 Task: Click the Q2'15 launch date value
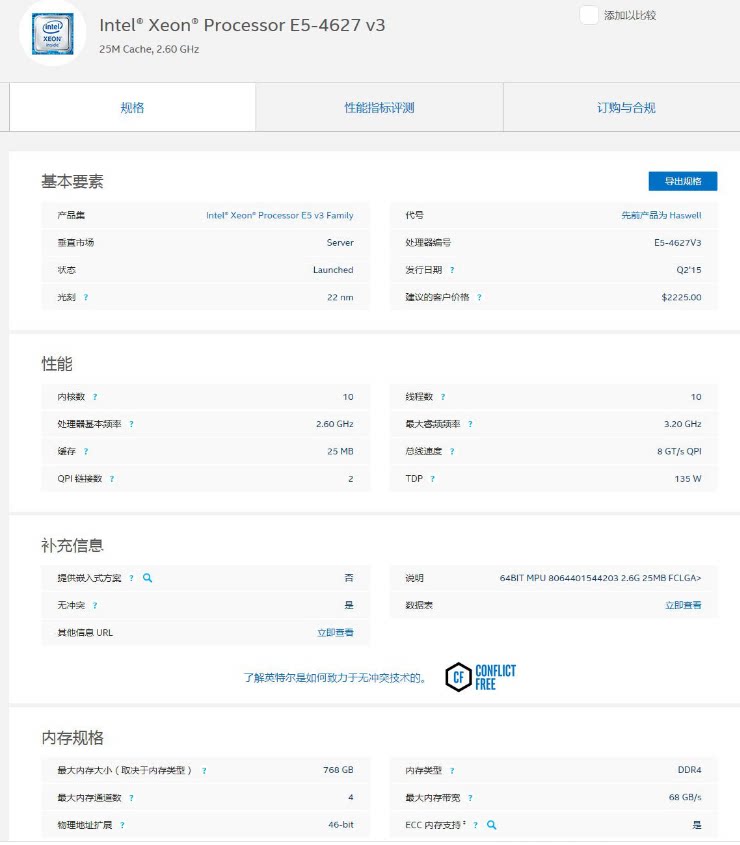[689, 269]
